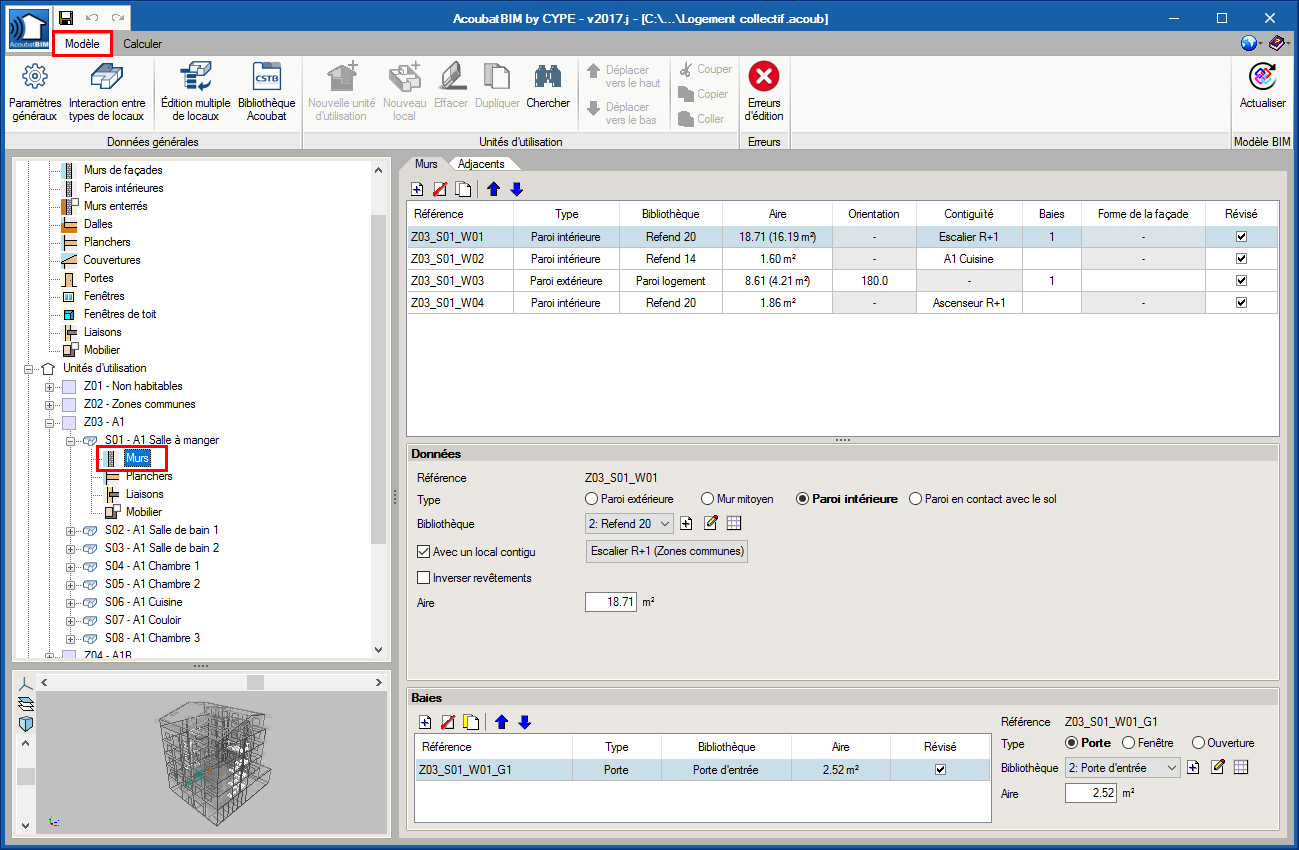Expand S04 - A1 Chambre 1 node
1299x850 pixels.
[71, 566]
